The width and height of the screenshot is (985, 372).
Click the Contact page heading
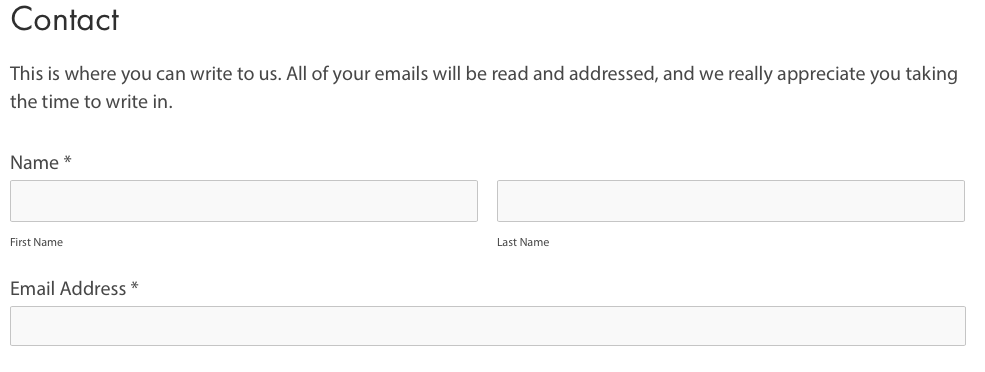65,19
